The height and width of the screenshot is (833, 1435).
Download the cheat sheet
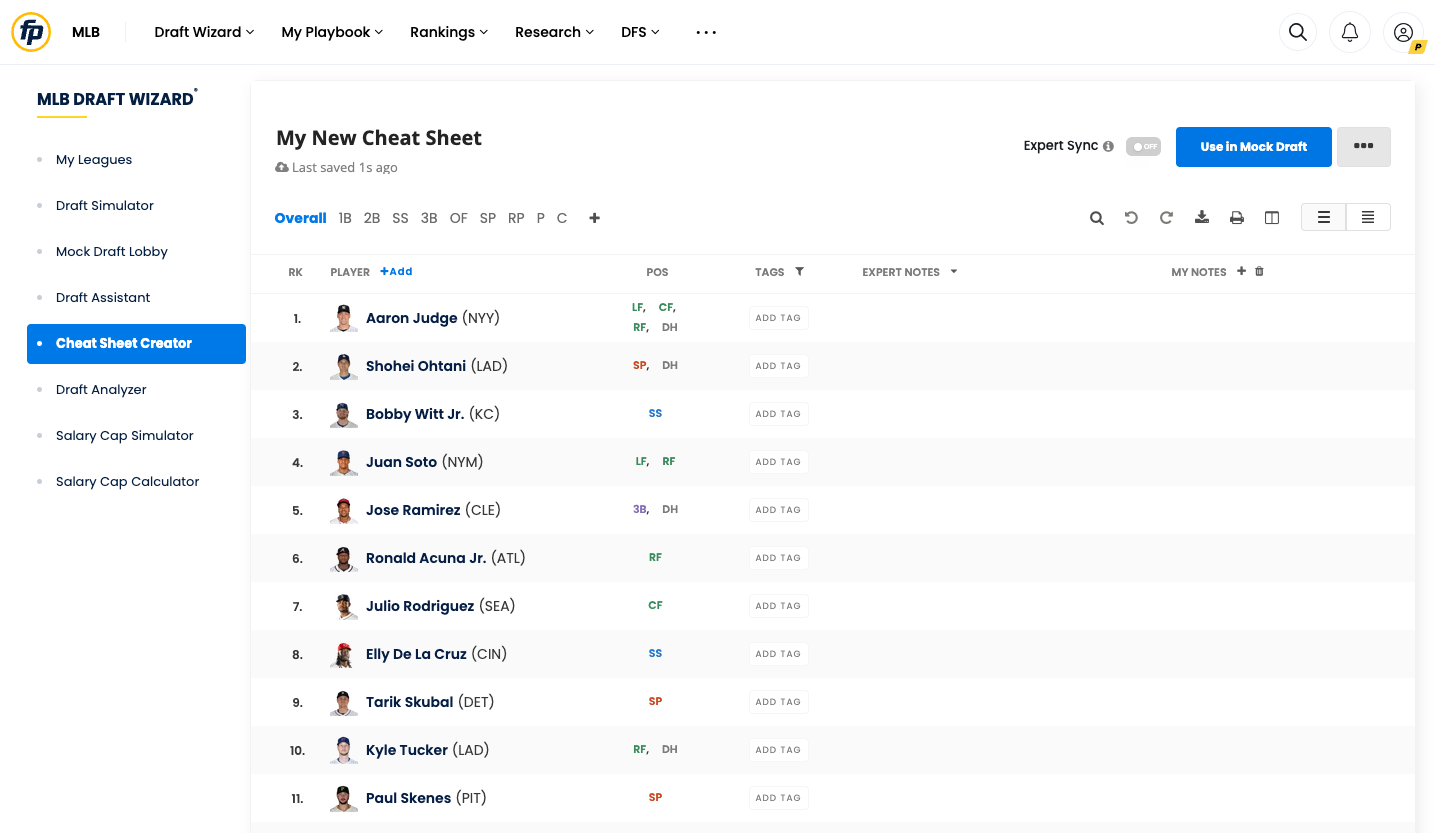coord(1202,217)
